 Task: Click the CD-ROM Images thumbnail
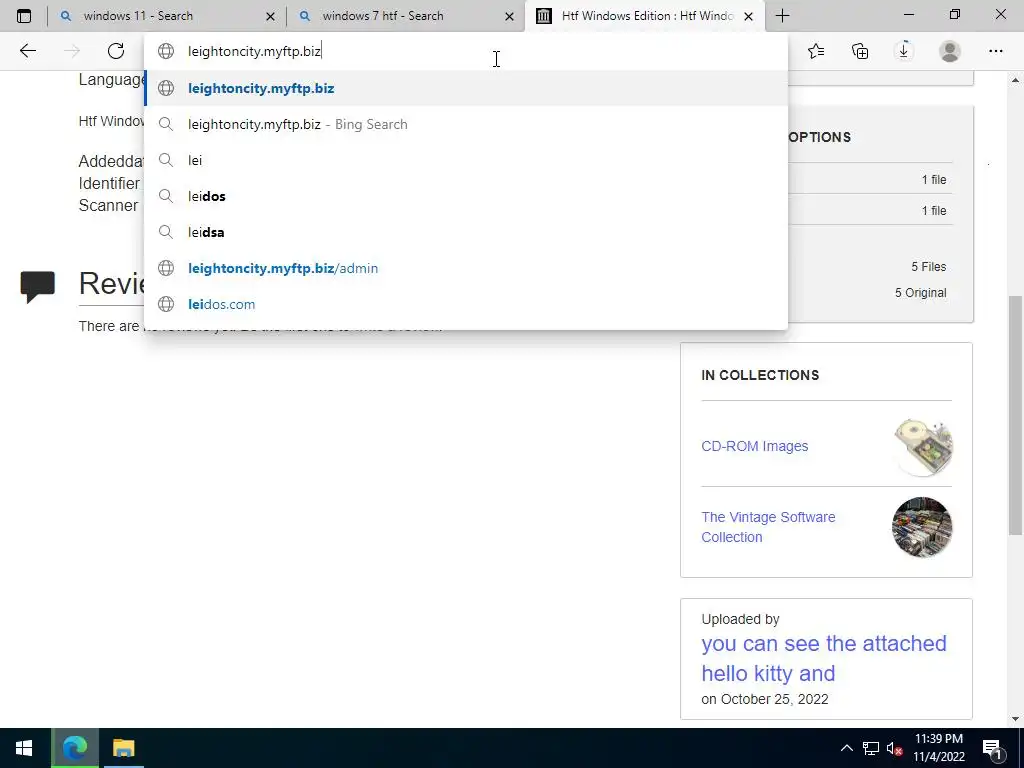(922, 447)
